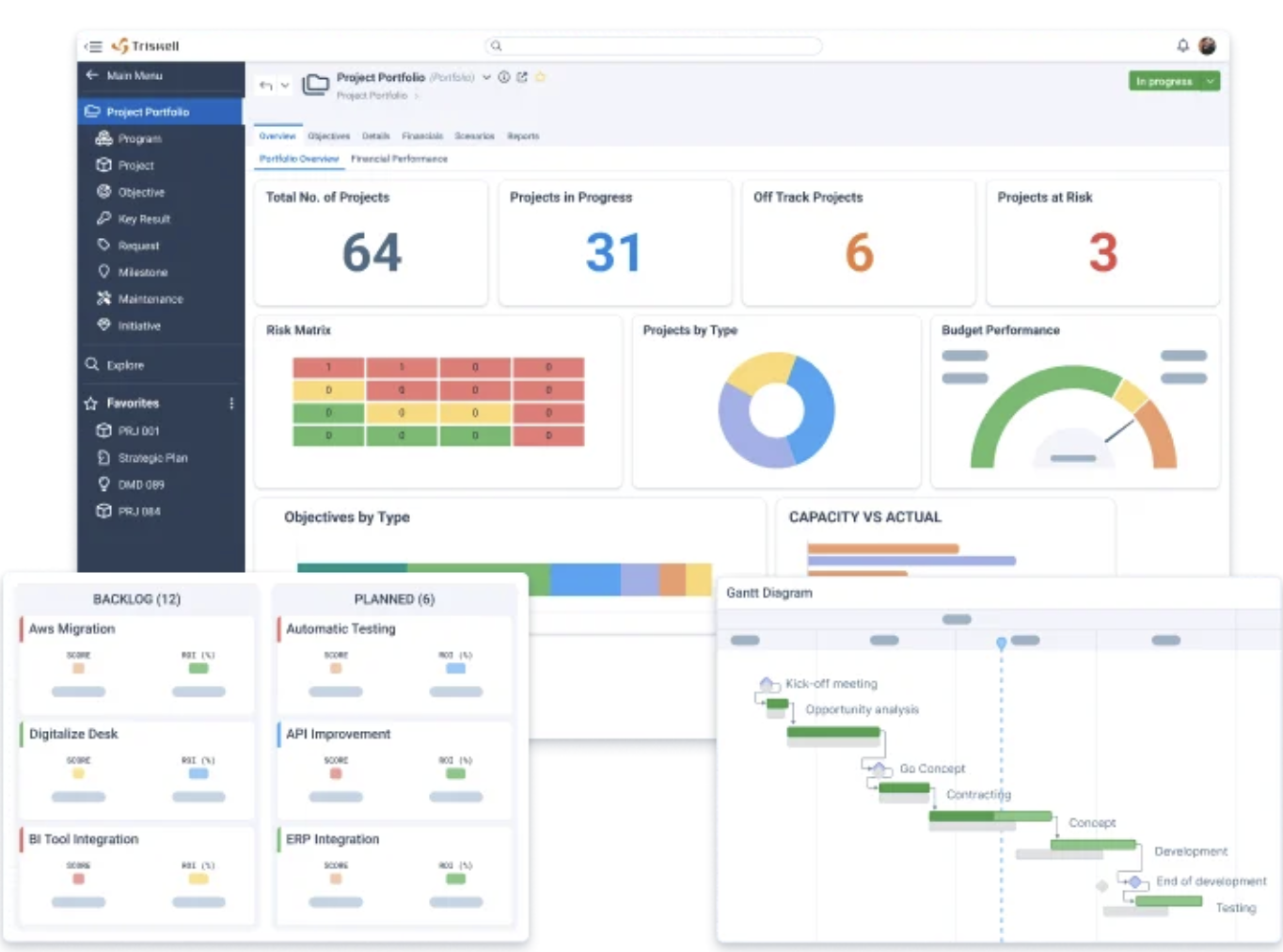Switch to the Financials tab
This screenshot has height=952, width=1283.
click(421, 136)
